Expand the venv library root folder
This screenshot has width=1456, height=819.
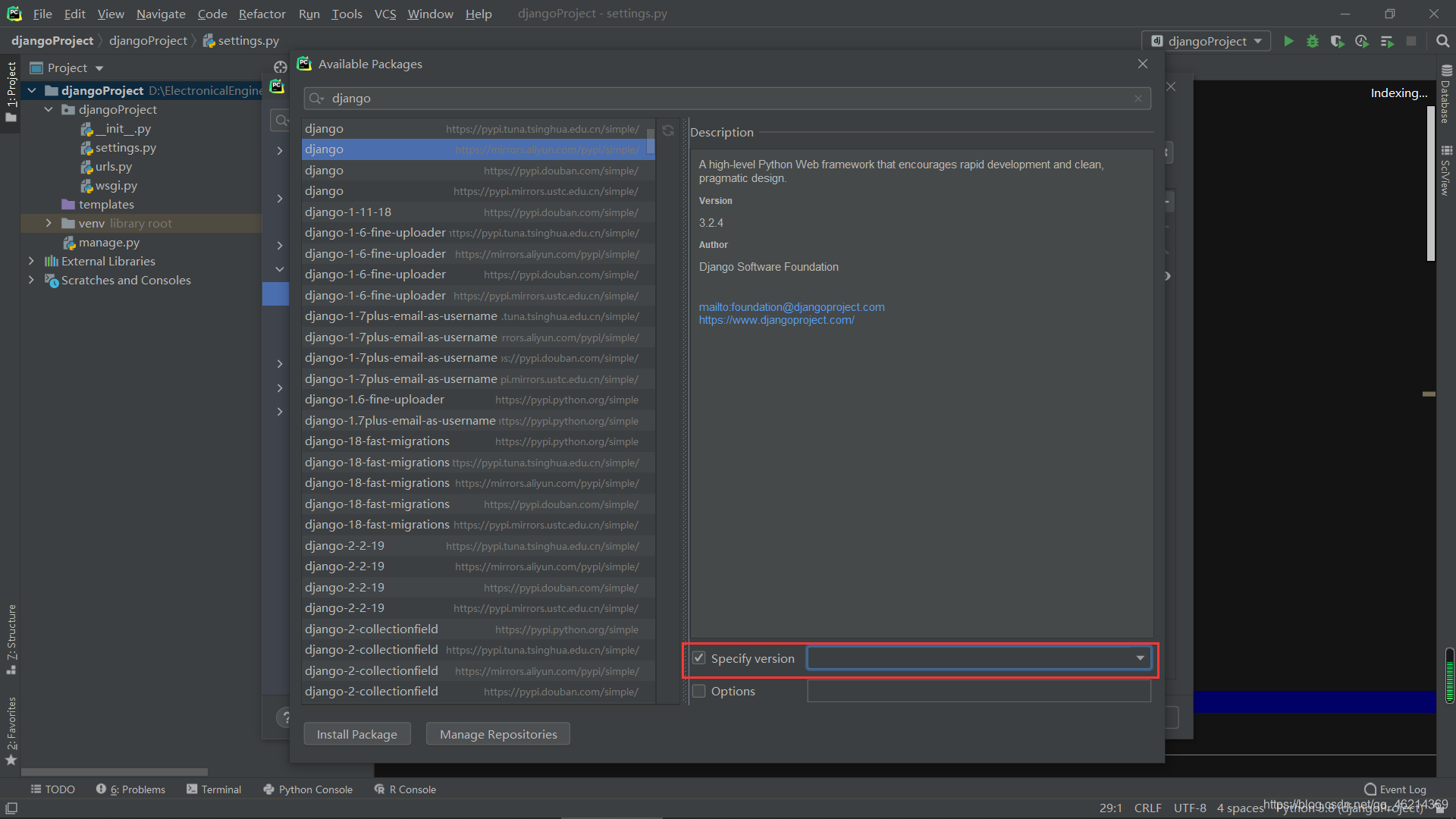tap(49, 223)
